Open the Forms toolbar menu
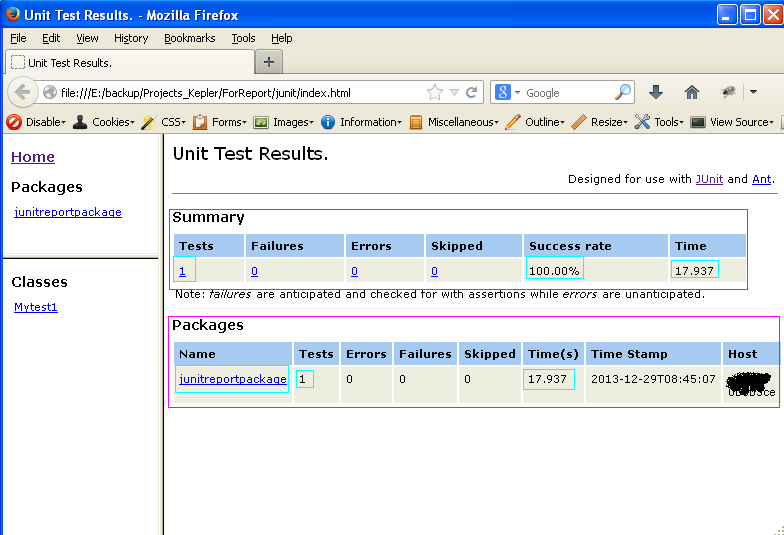Screen dimensions: 784x535 coord(220,122)
